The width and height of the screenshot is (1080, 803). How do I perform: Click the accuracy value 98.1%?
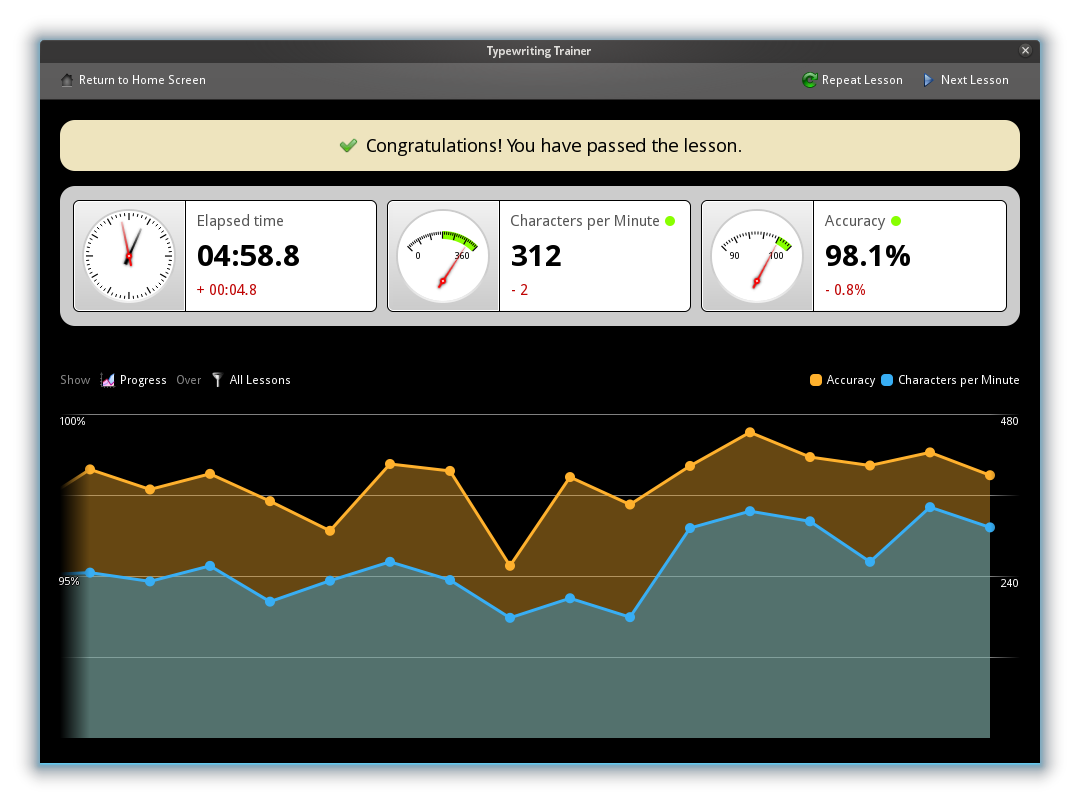pyautogui.click(x=867, y=256)
